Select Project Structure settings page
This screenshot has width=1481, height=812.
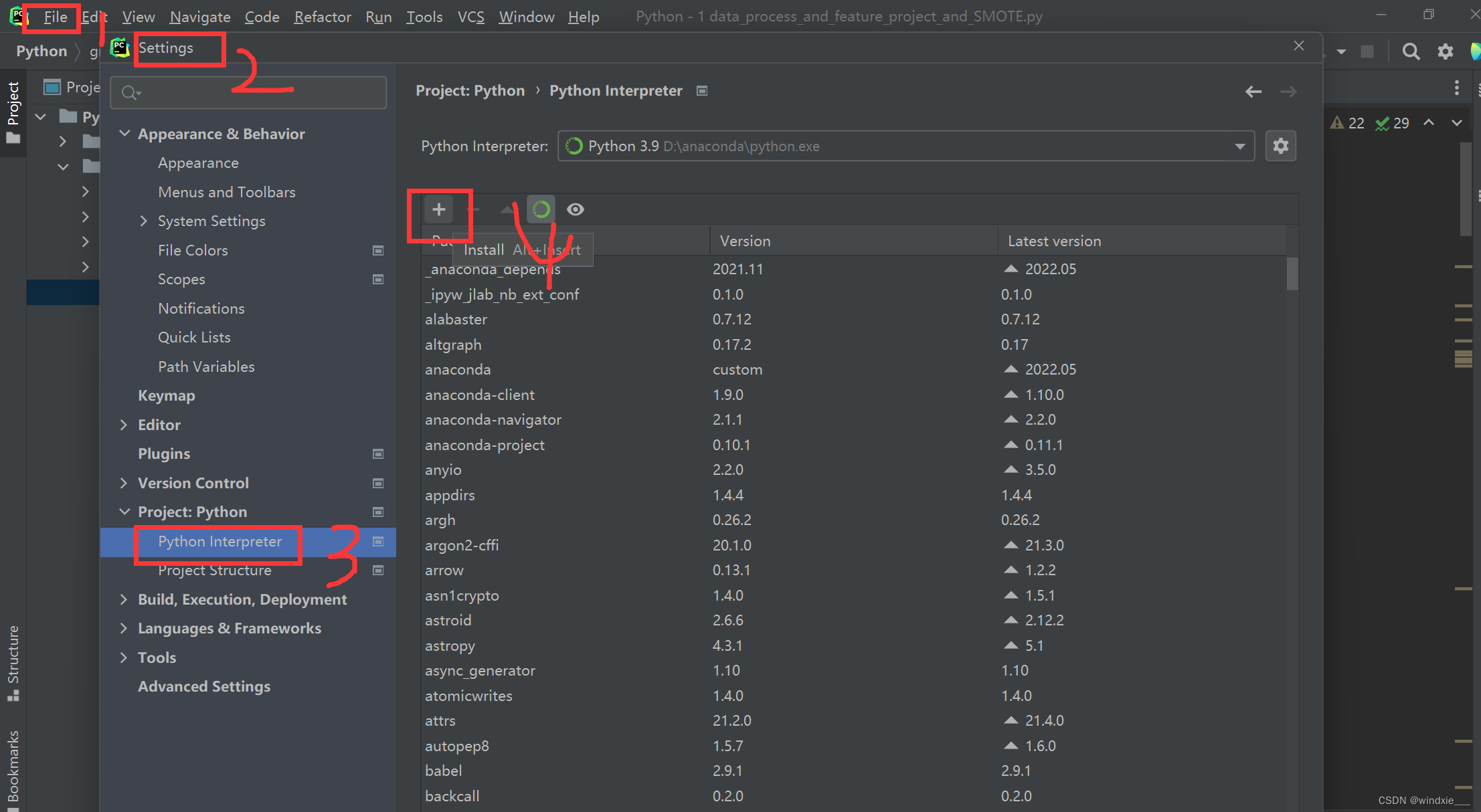pos(215,571)
